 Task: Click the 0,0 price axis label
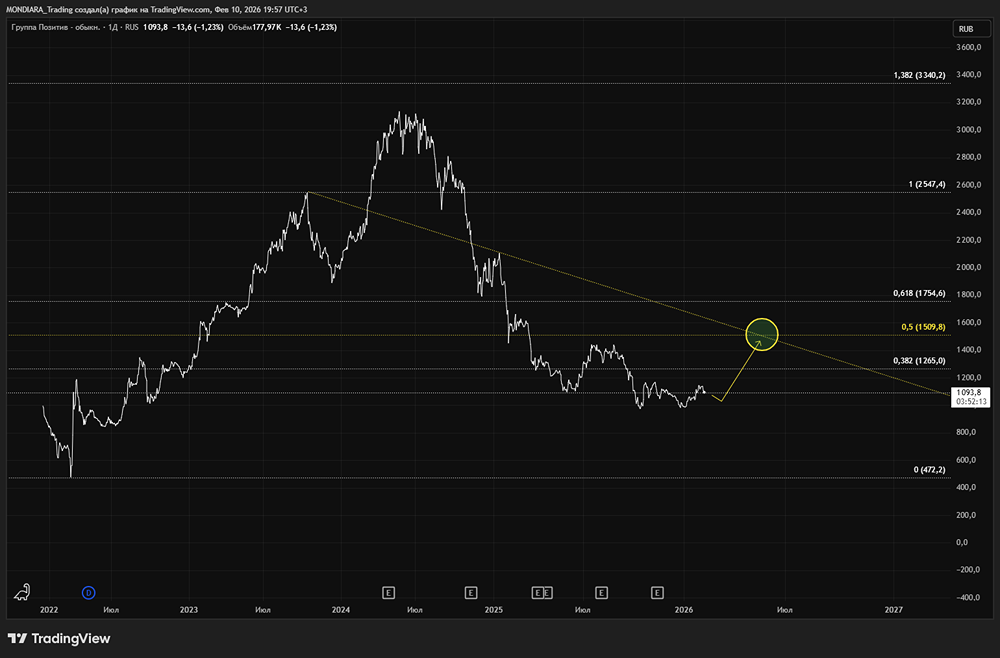click(x=962, y=542)
